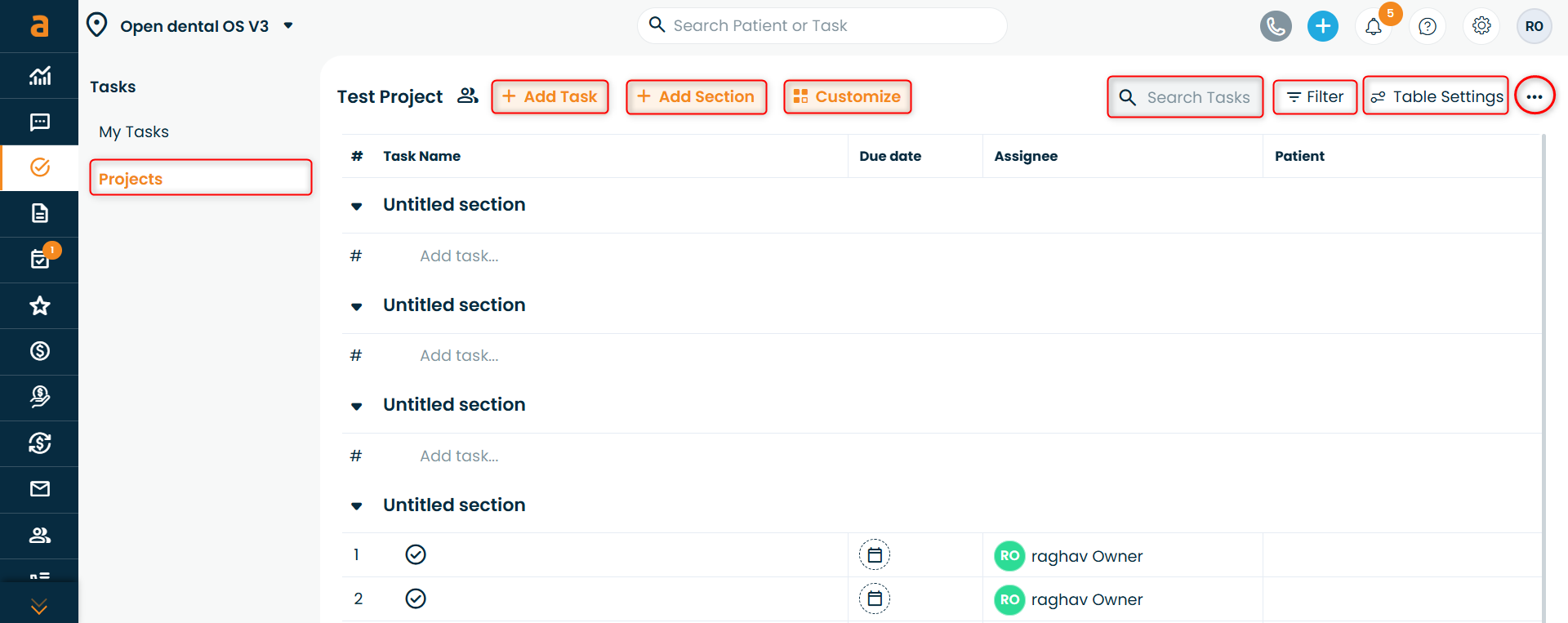1568x623 pixels.
Task: Click raghav Owner assignee in task 1
Action: [x=1068, y=556]
